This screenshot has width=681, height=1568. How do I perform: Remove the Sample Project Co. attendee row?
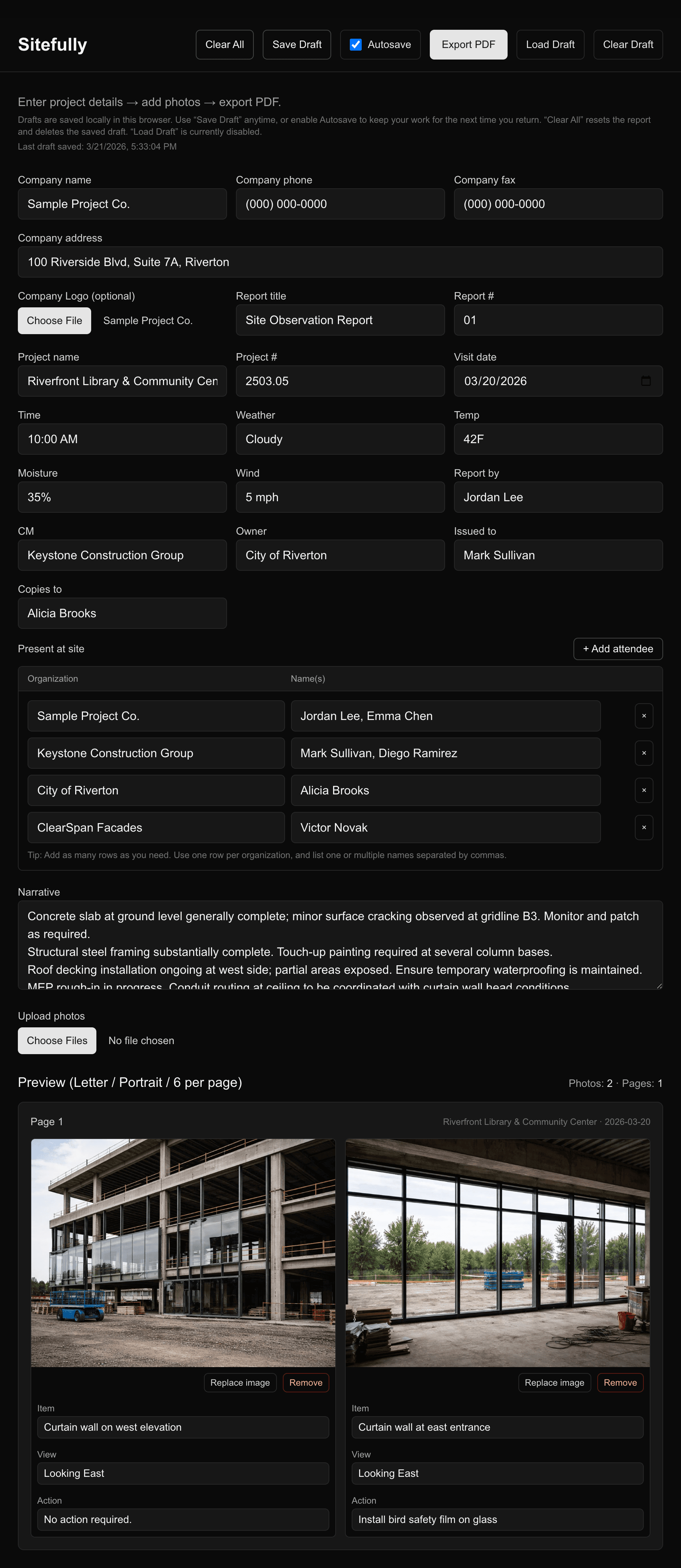(x=644, y=716)
